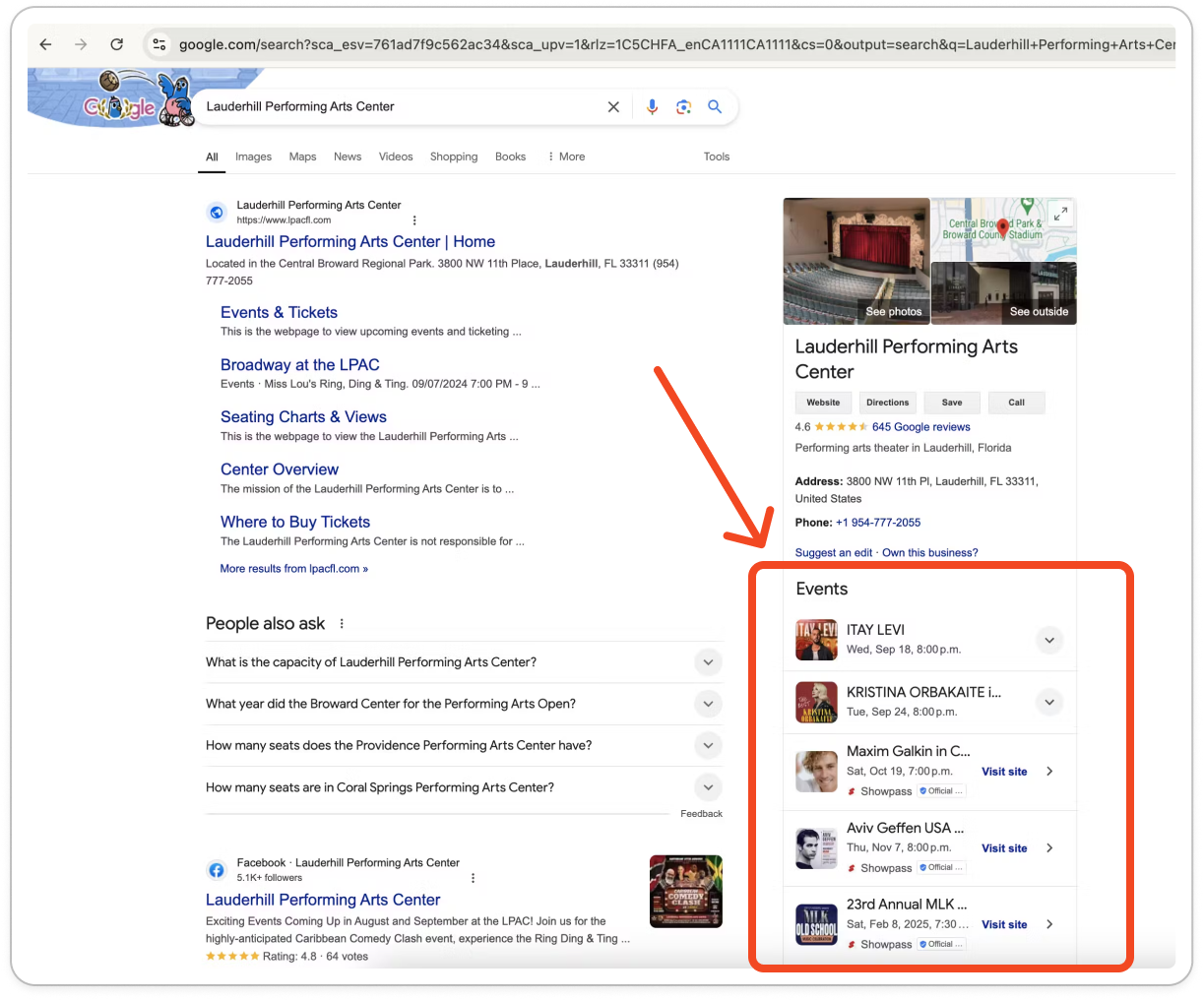Open the Tools filter option
Viewport: 1204px width, 1000px height.
tap(717, 156)
